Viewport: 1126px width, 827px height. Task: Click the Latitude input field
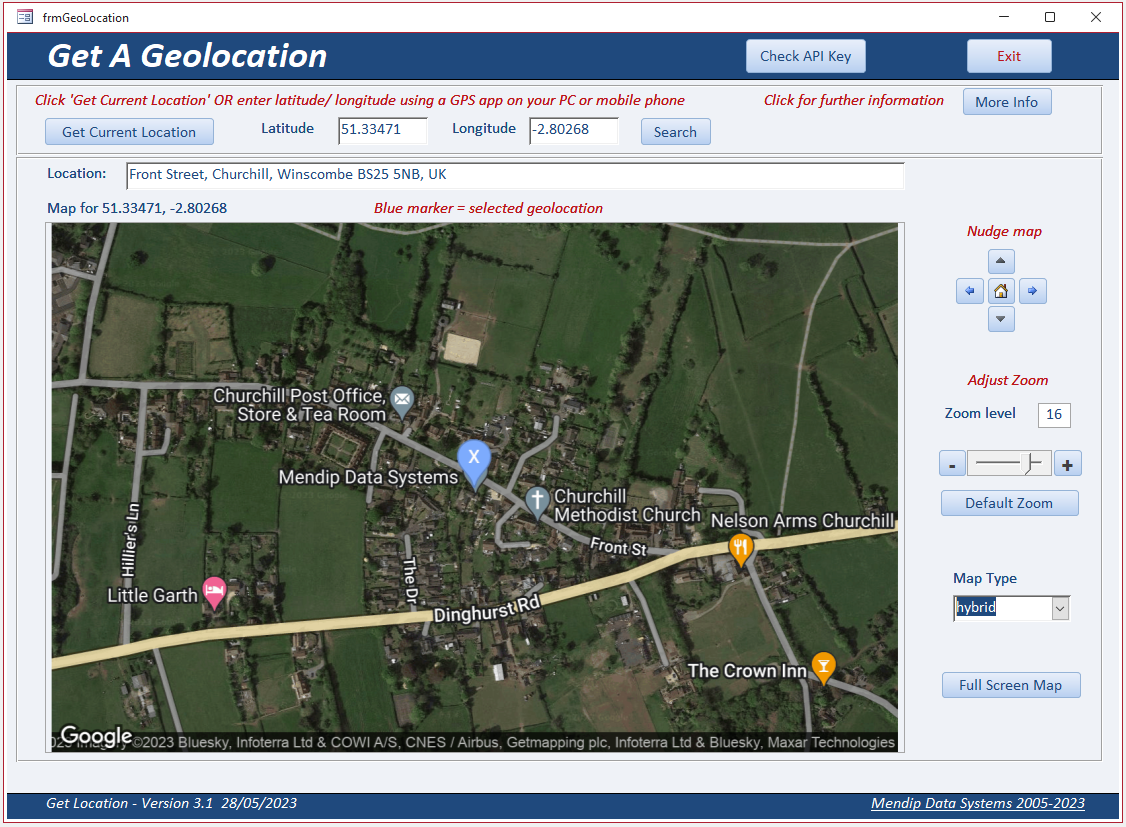[383, 131]
